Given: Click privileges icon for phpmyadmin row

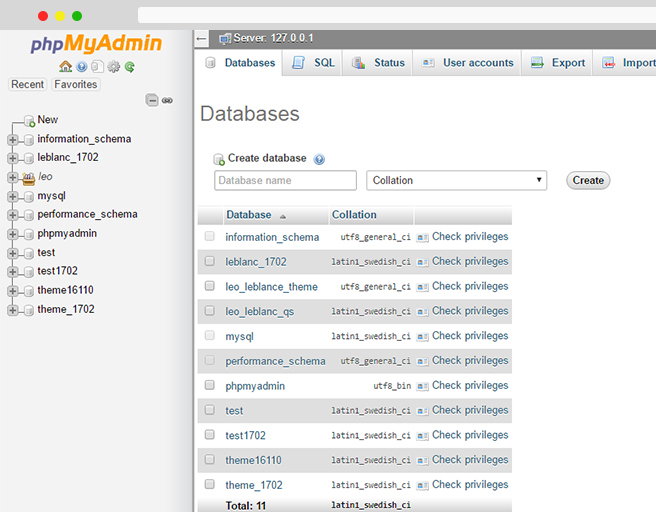Looking at the screenshot, I should tap(423, 386).
